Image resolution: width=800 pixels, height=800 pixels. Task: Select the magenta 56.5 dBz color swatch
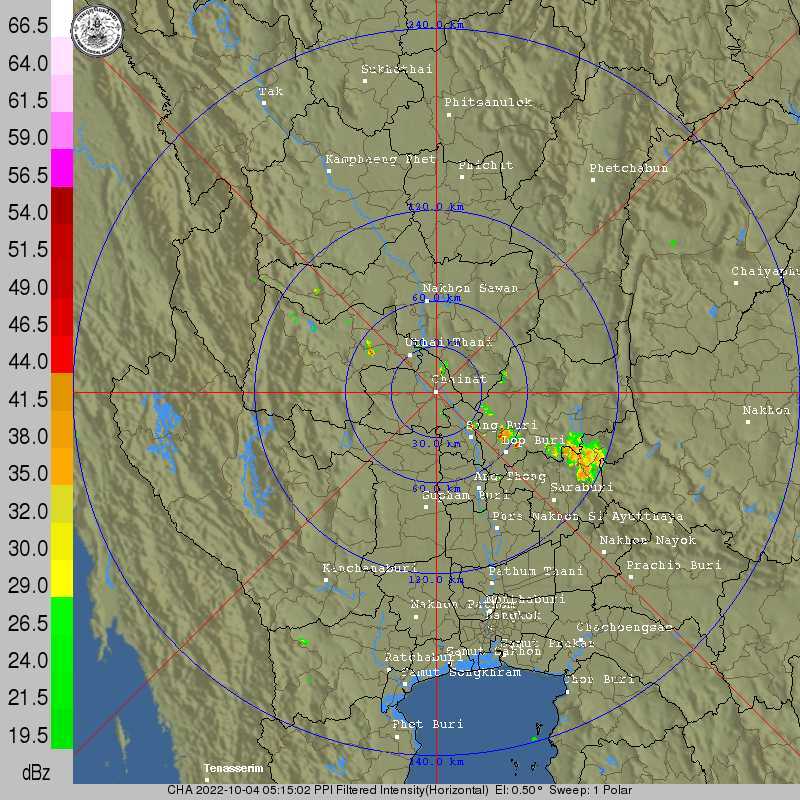coord(62,168)
